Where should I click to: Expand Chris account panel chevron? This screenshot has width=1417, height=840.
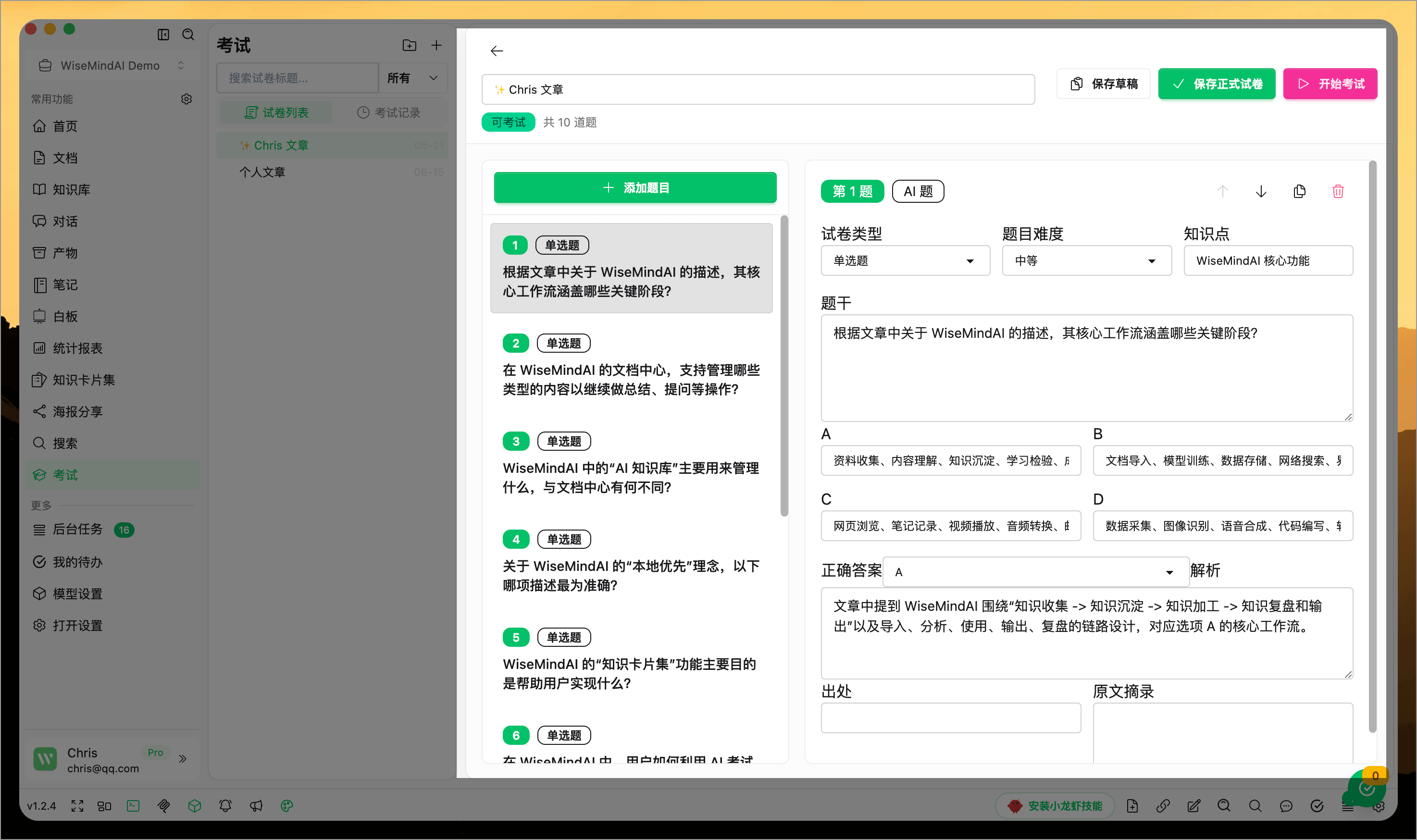pyautogui.click(x=182, y=758)
